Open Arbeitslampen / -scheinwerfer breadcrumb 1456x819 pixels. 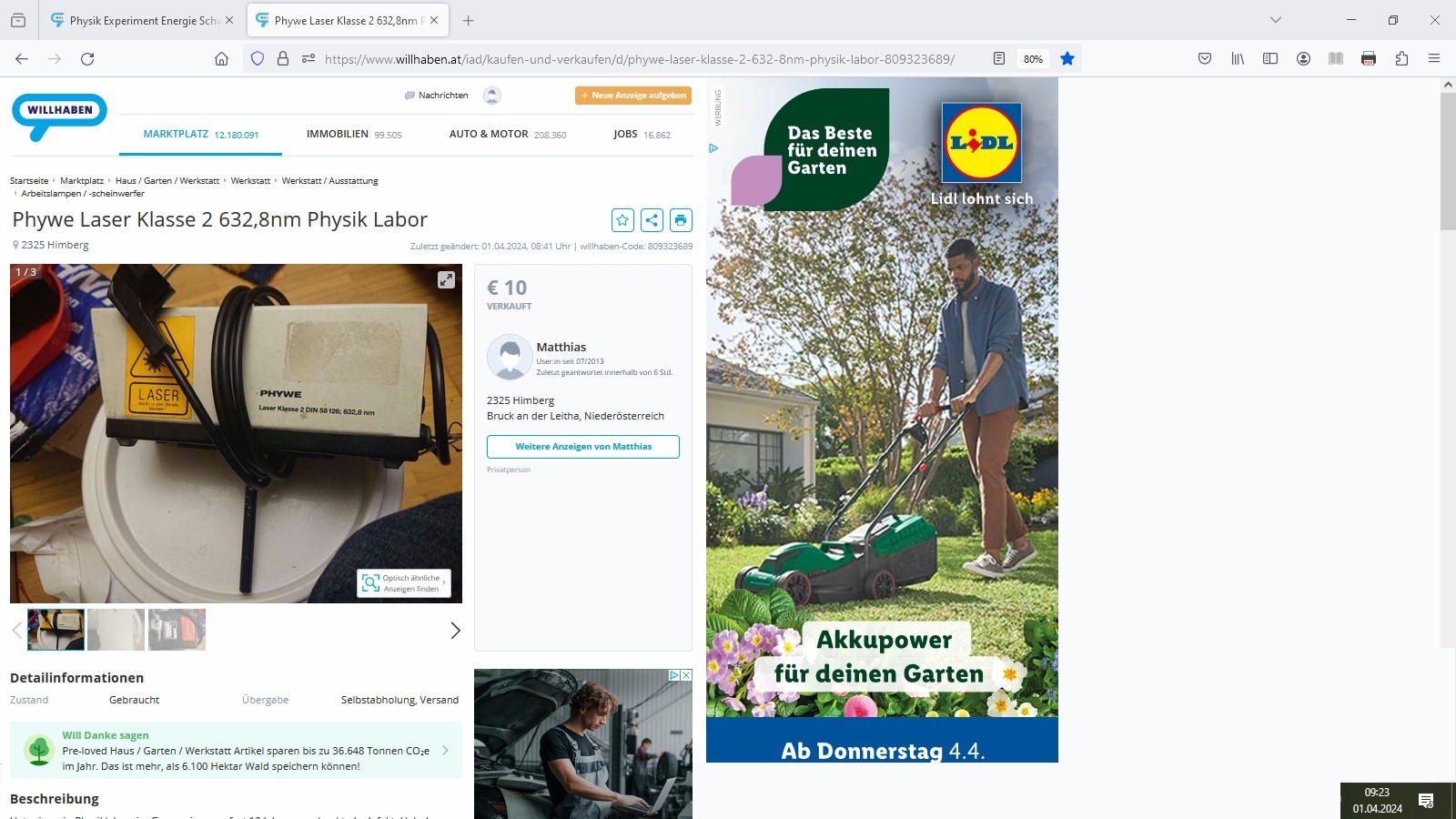tap(83, 194)
